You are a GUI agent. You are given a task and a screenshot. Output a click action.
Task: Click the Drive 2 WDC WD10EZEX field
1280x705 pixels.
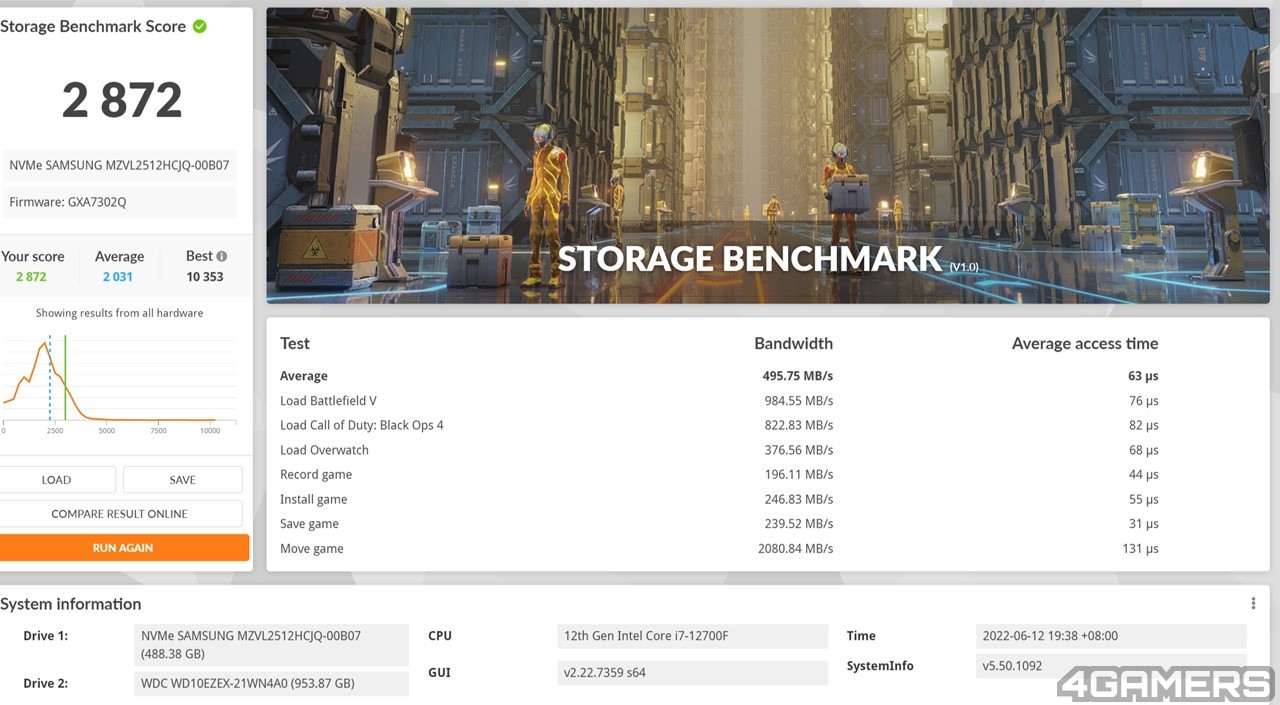tap(271, 684)
